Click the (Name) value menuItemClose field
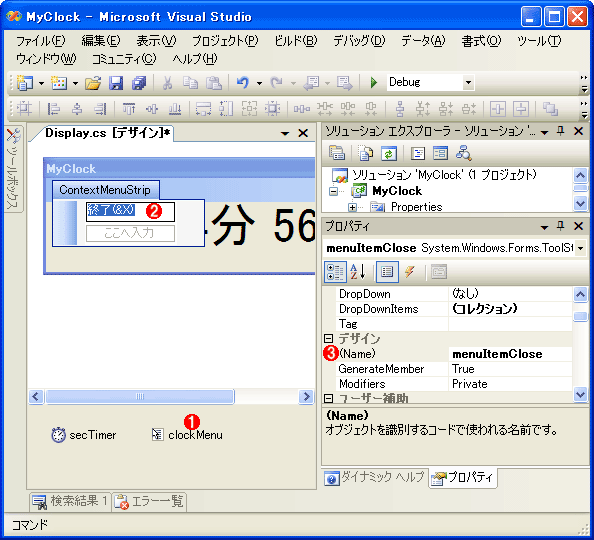The width and height of the screenshot is (594, 540). point(510,354)
